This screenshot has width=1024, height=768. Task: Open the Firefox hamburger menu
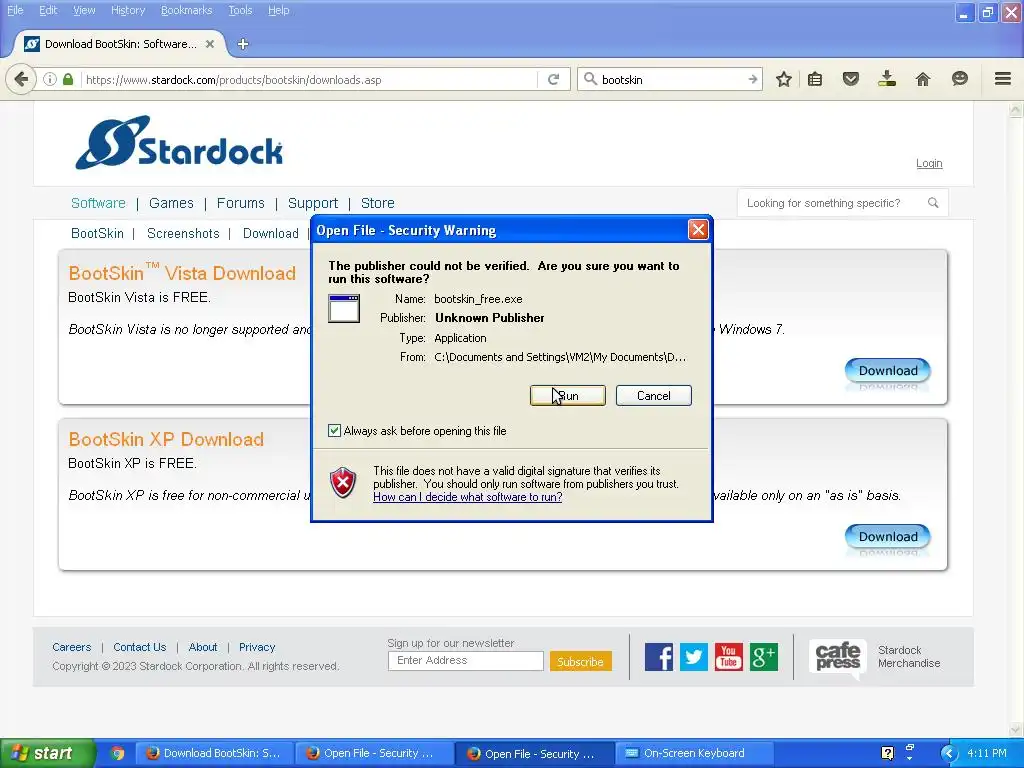tap(1003, 79)
